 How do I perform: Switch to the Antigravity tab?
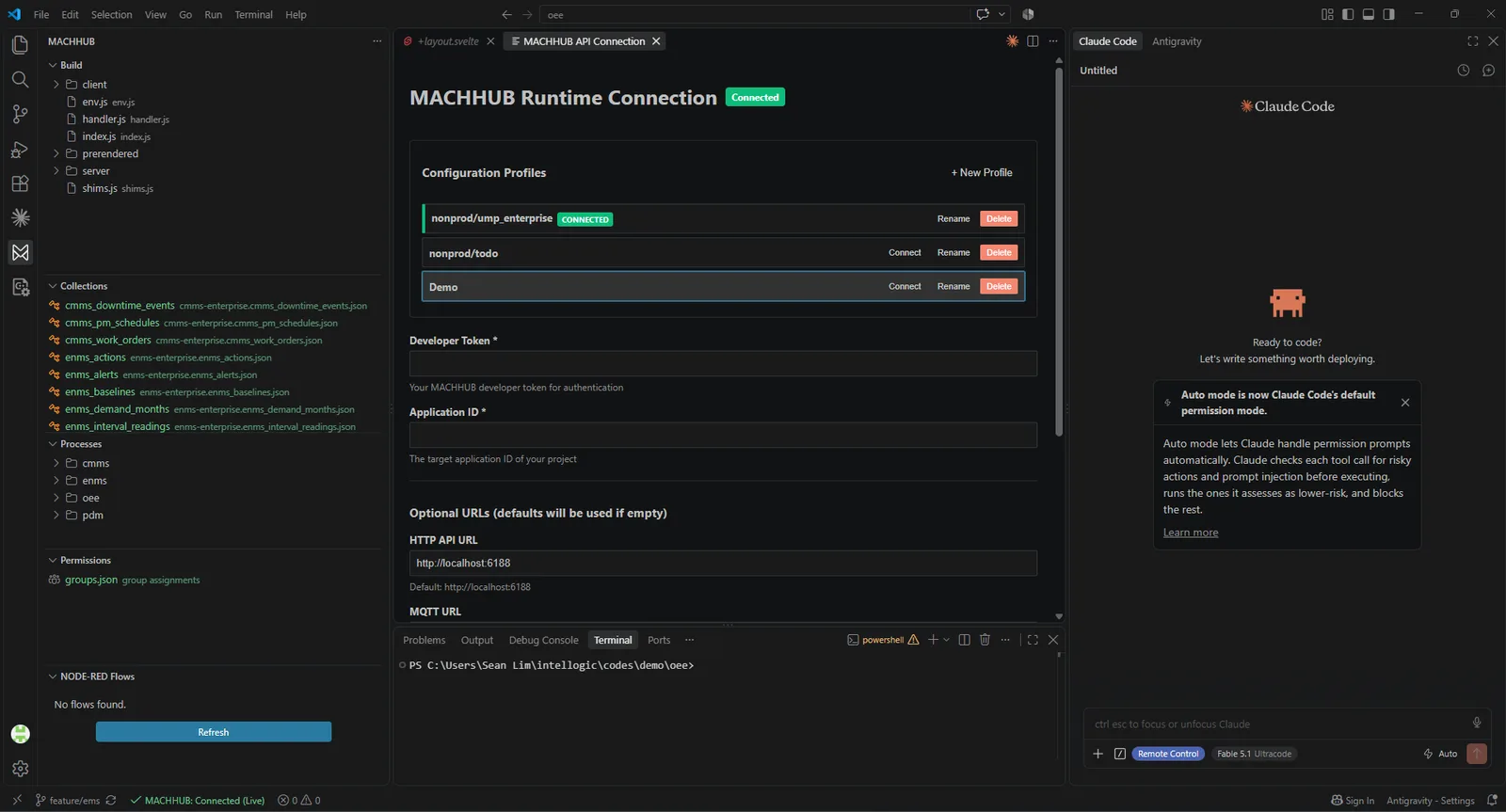(1177, 41)
